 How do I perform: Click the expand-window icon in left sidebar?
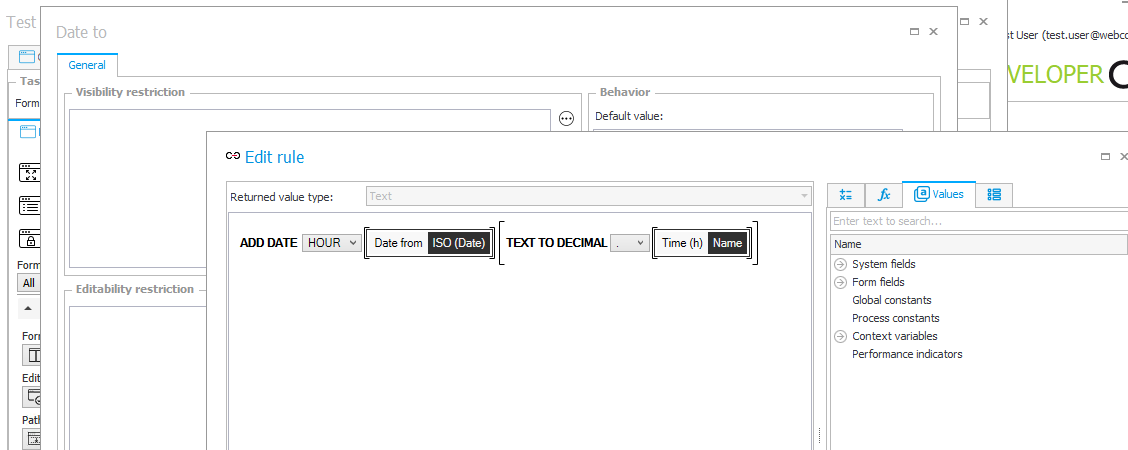(30, 173)
